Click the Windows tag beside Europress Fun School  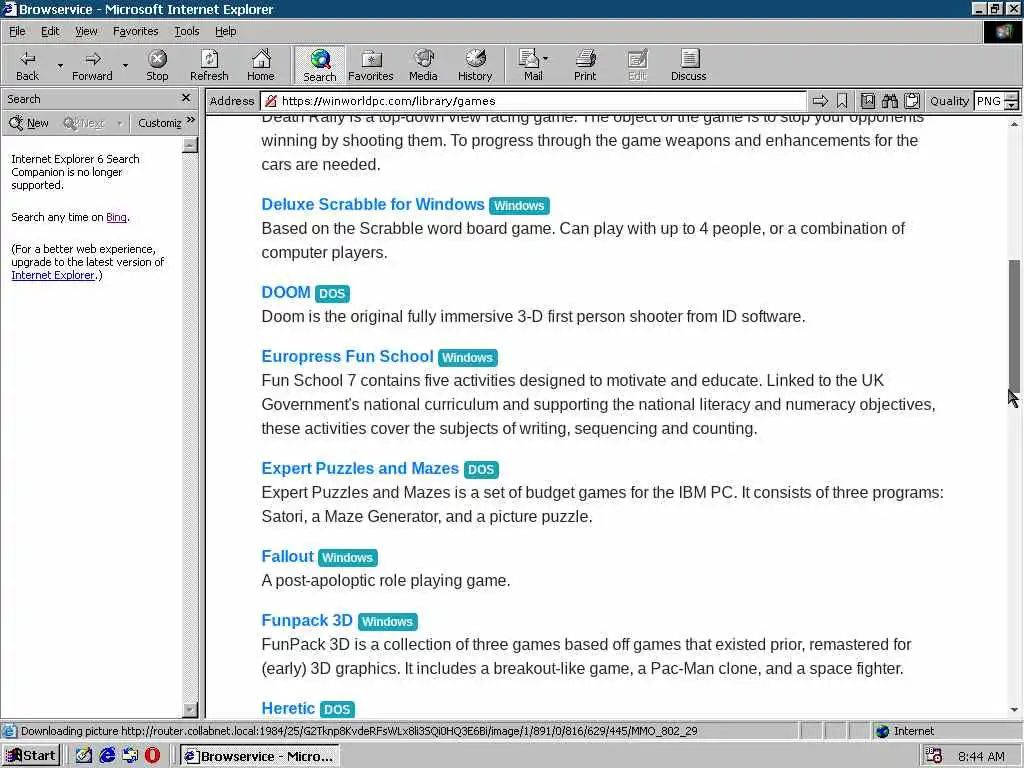pos(468,358)
